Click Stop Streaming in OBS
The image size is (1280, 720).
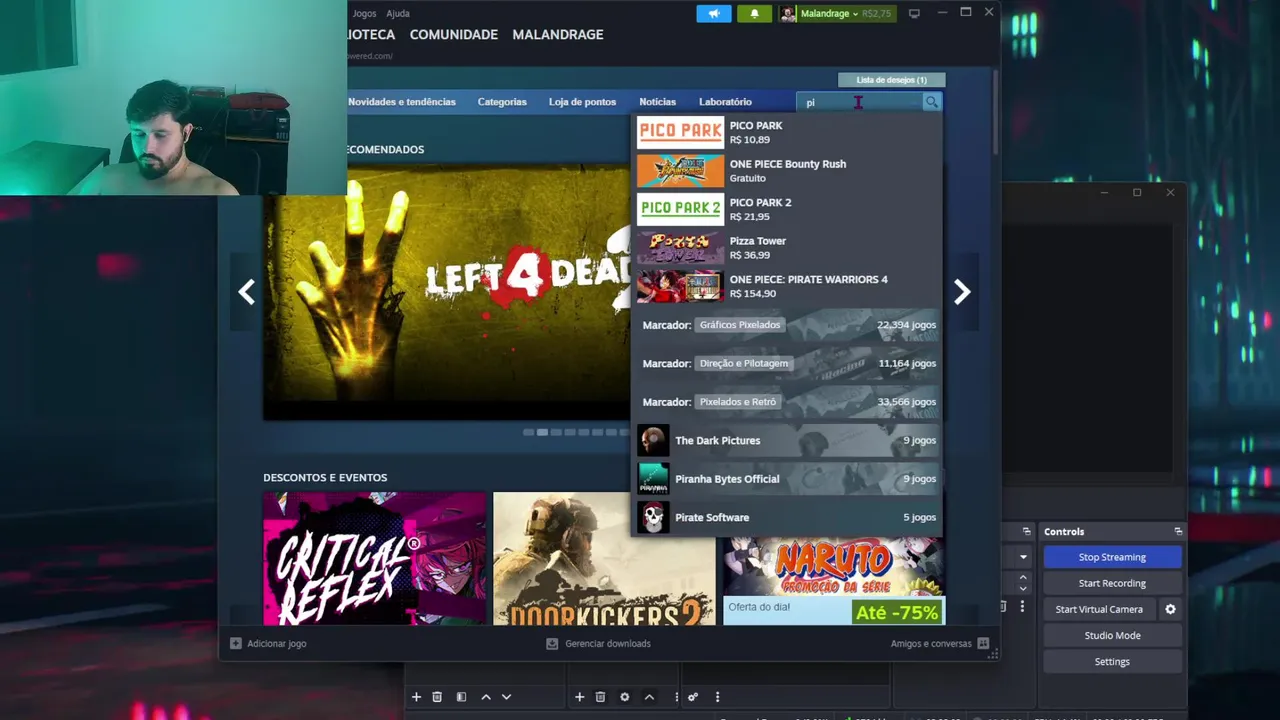point(1112,557)
